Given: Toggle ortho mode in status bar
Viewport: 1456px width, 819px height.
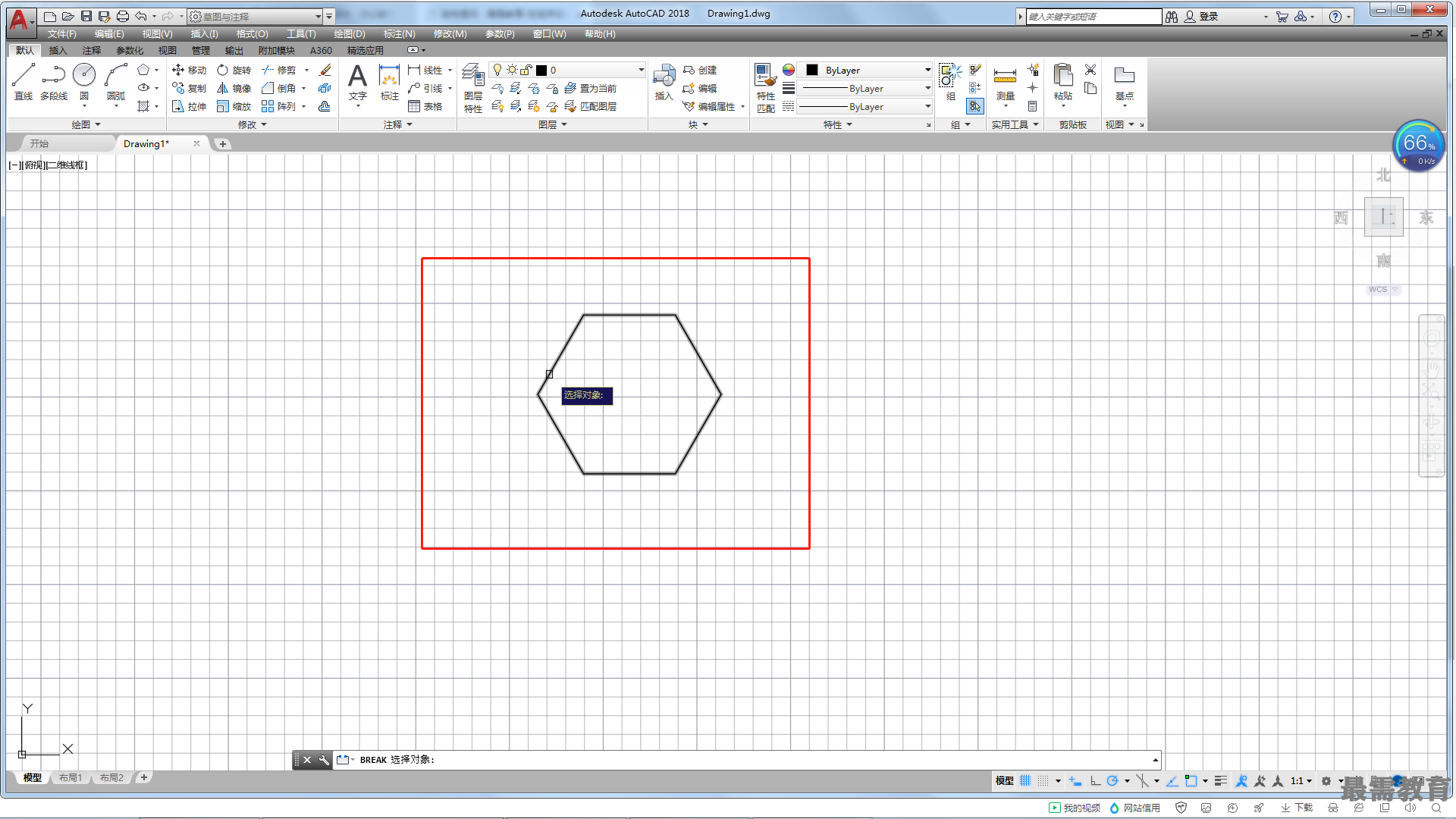Looking at the screenshot, I should click(x=1095, y=780).
